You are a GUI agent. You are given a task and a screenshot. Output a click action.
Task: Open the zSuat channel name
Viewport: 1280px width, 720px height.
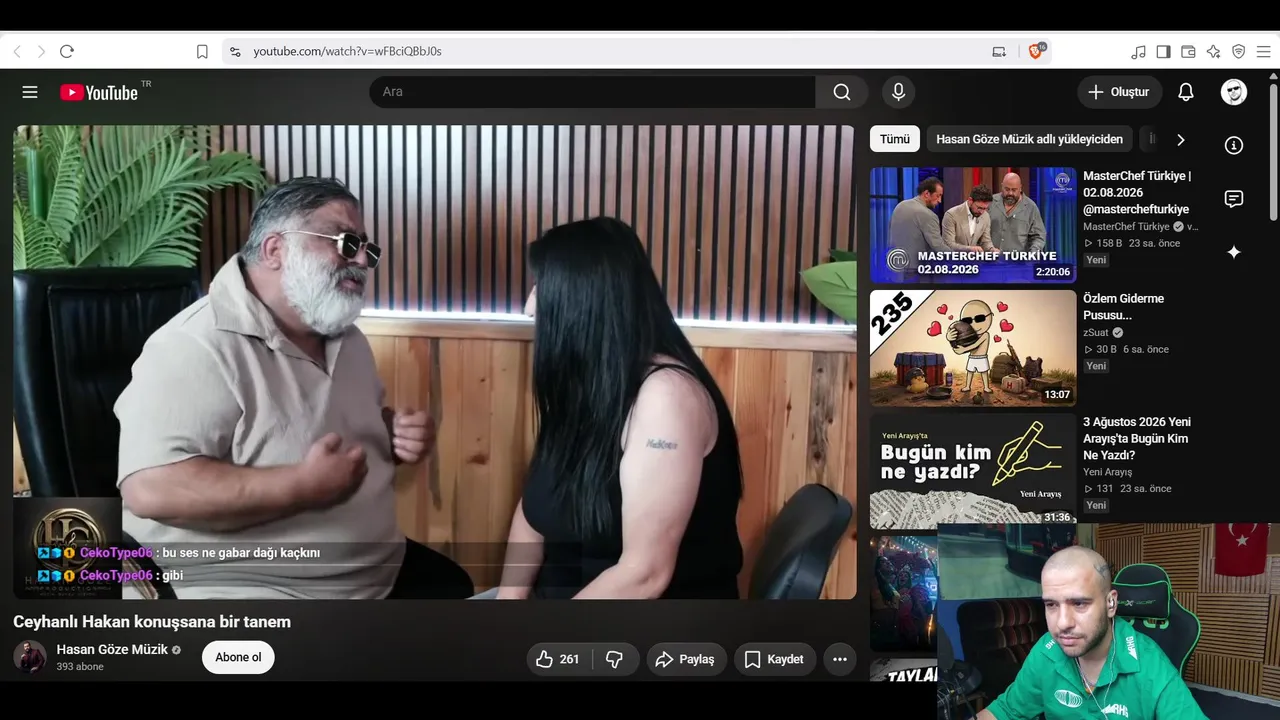tap(1097, 332)
